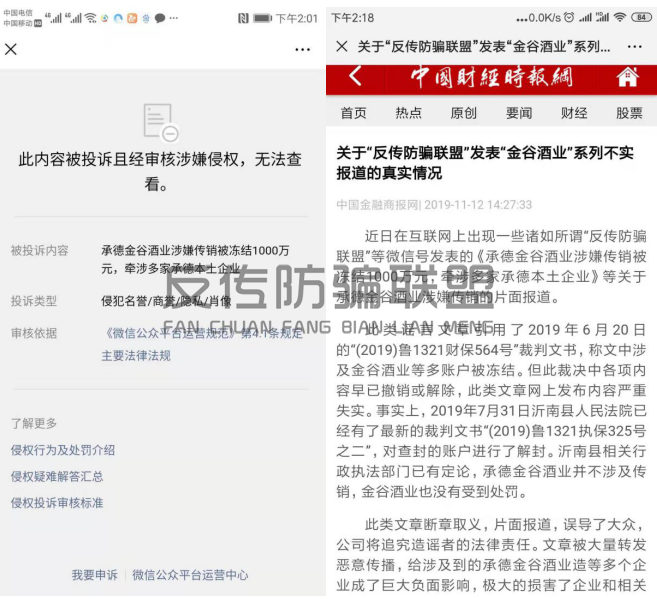Image resolution: width=657 pixels, height=599 pixels.
Task: Tap the home icon in red header
Action: [627, 78]
